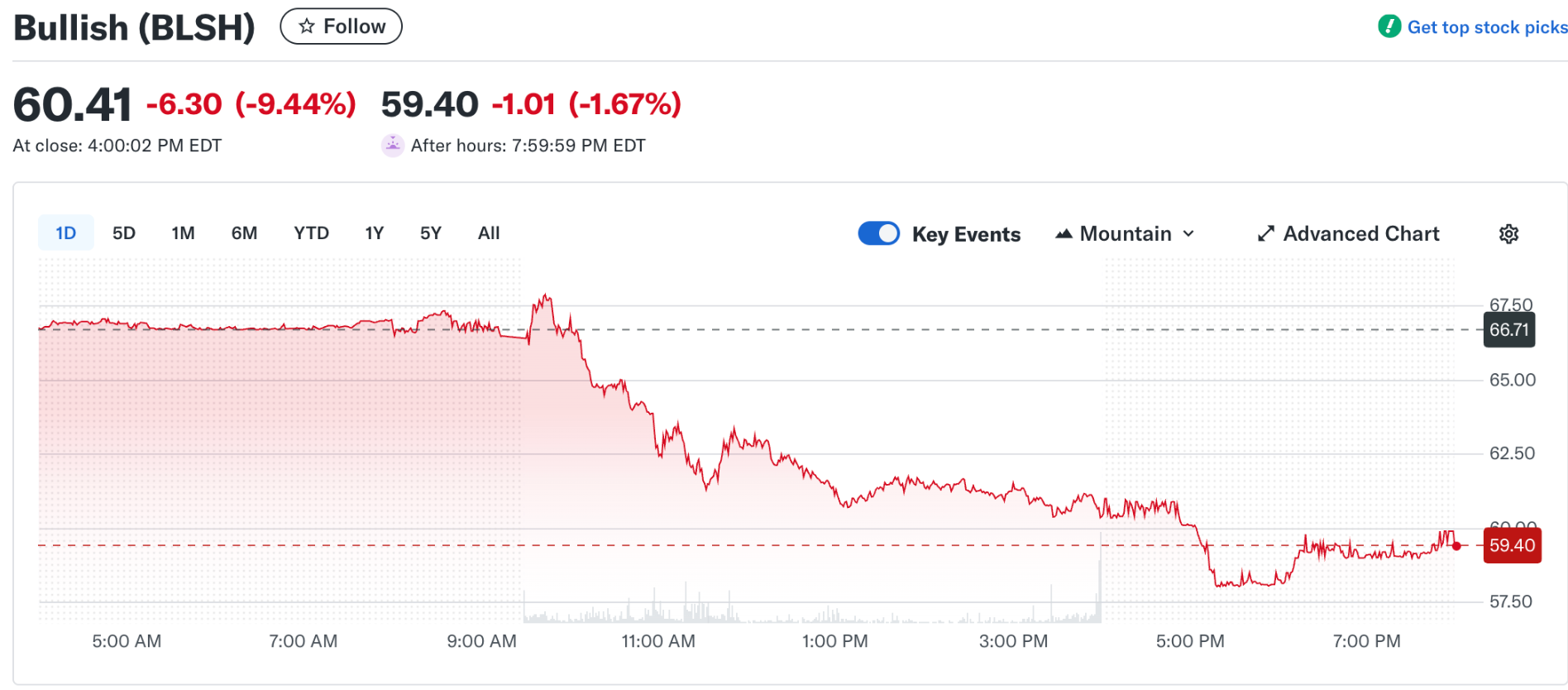Expand the Mountain chart style dropdown chevron
Image resolution: width=1568 pixels, height=690 pixels.
(1188, 234)
